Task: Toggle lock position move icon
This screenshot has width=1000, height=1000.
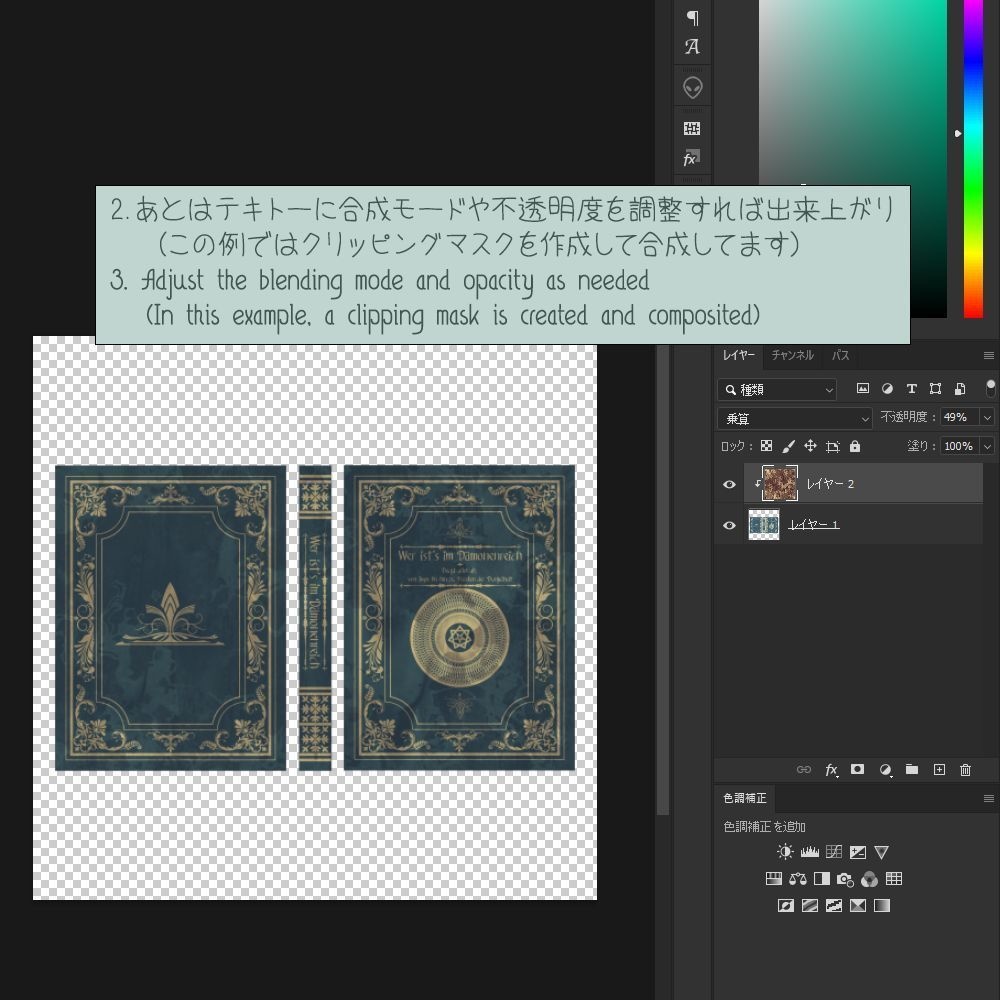Action: [x=811, y=446]
